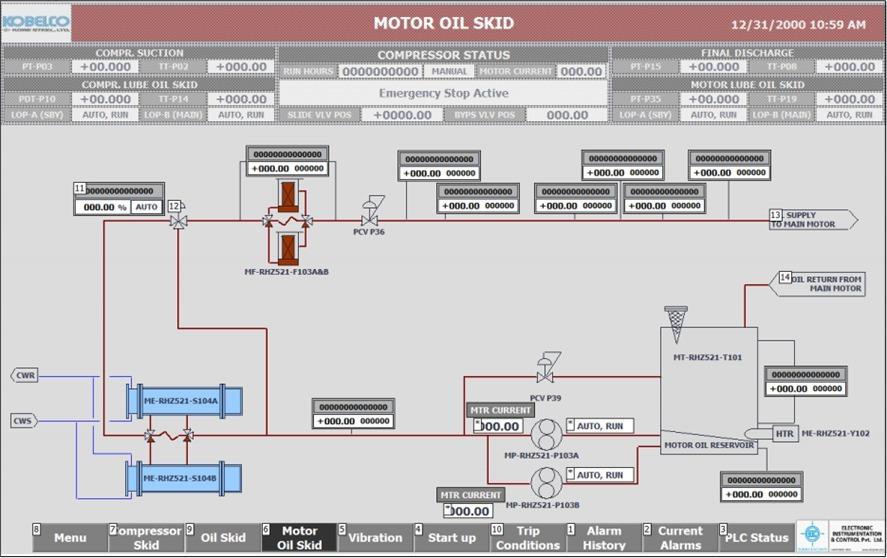Open the Trip Conditions page
Viewport: 887px width, 558px height.
click(x=528, y=538)
